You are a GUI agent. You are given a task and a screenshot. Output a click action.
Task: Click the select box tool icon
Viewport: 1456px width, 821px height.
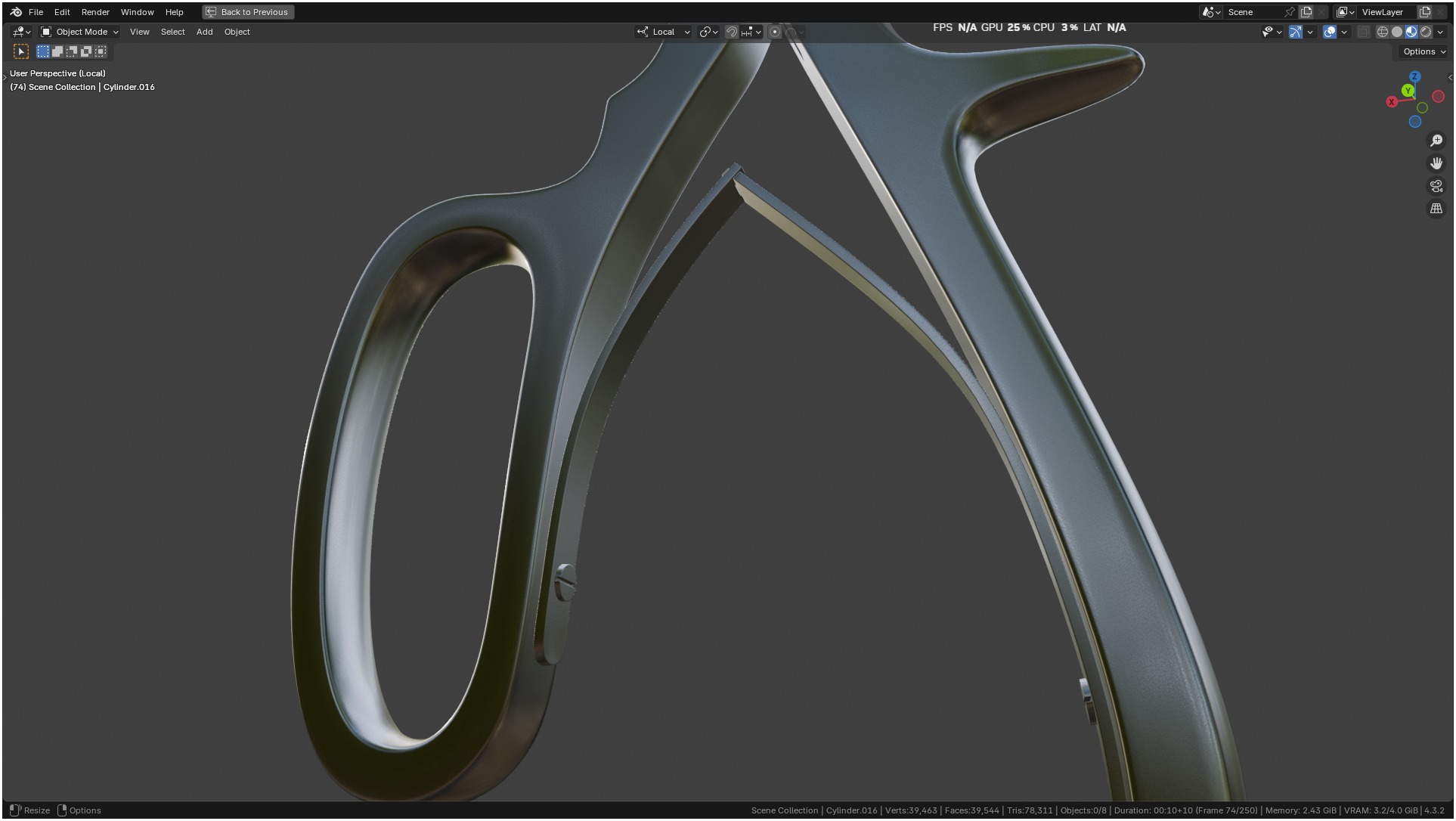pyautogui.click(x=21, y=51)
